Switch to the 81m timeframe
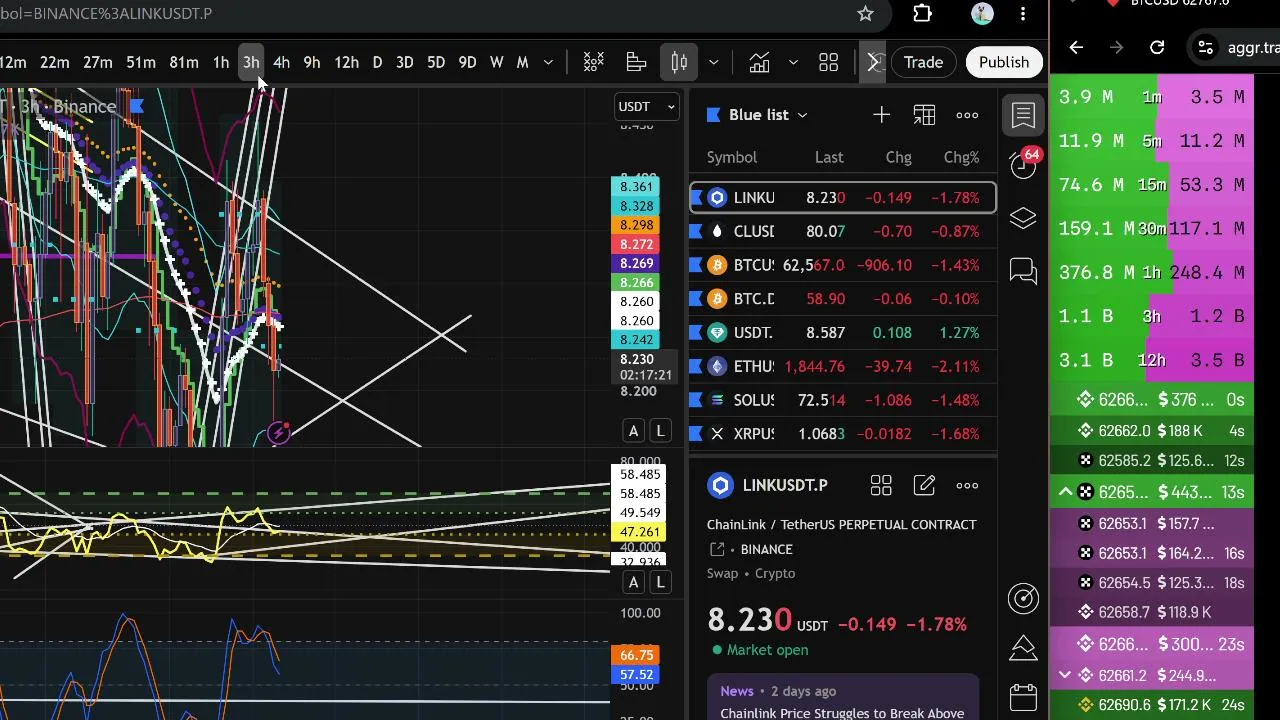Viewport: 1280px width, 720px height. 183,62
